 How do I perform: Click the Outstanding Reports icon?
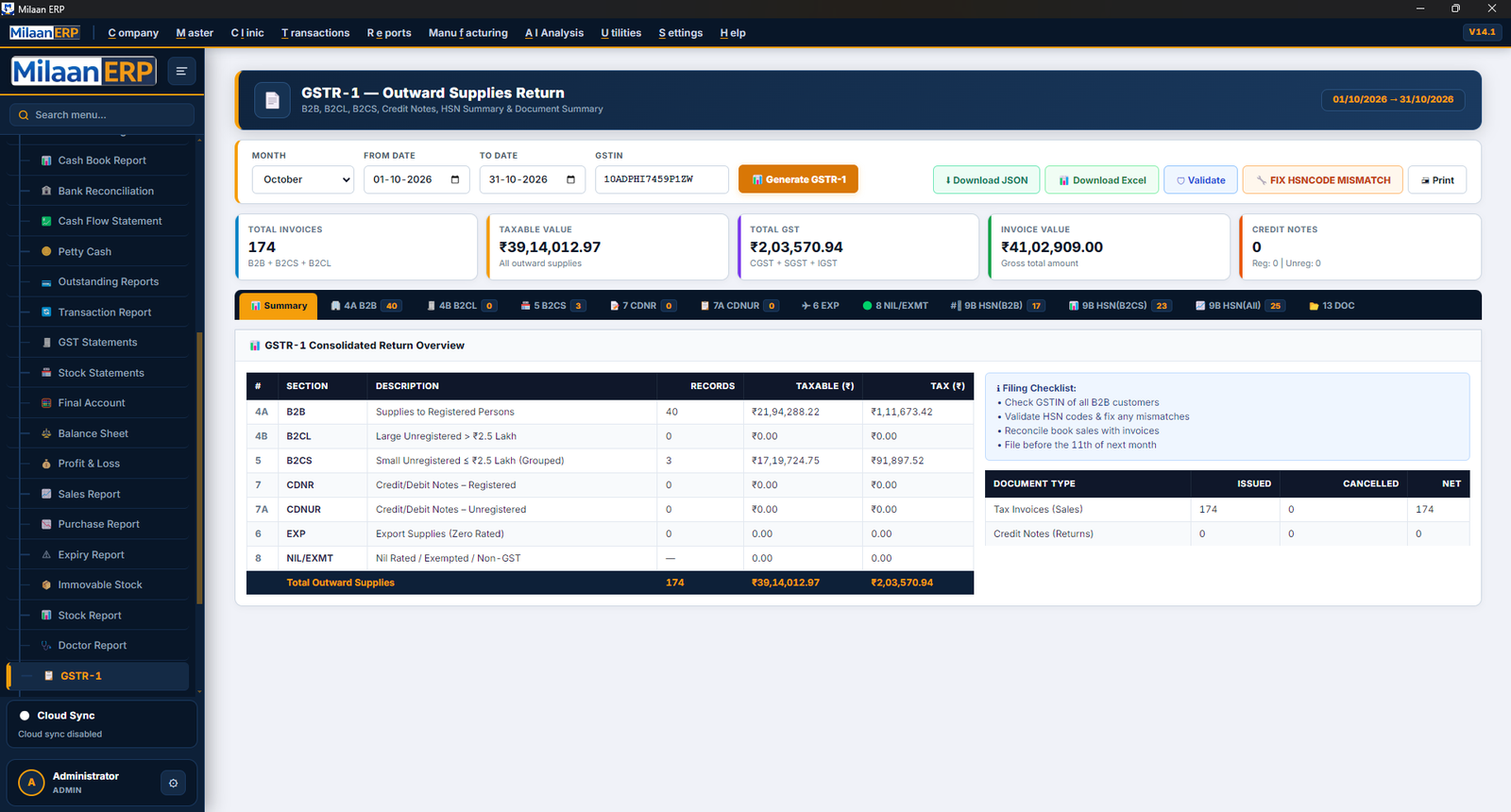[46, 281]
